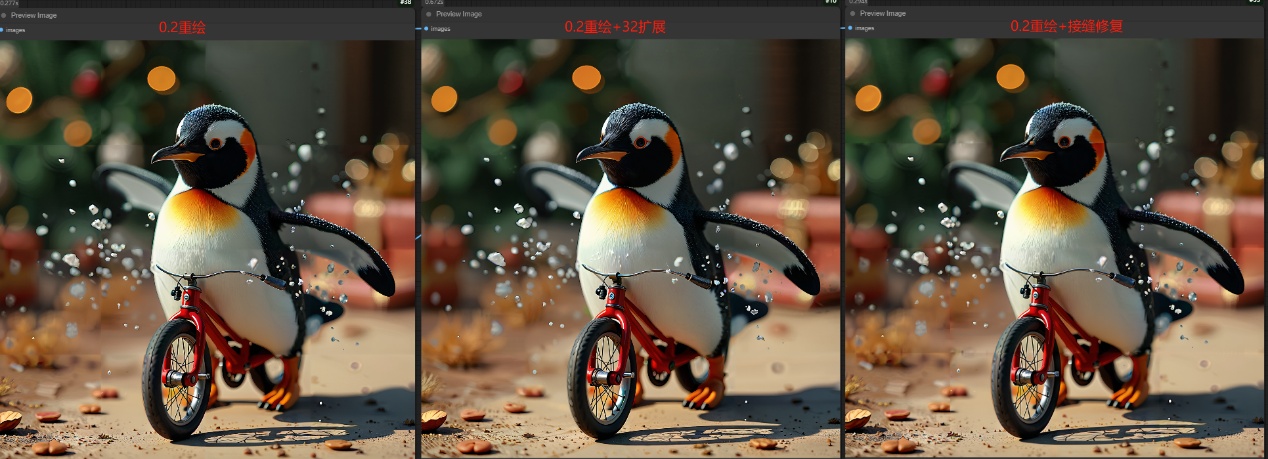Click the images input socket on the third node

click(x=848, y=28)
